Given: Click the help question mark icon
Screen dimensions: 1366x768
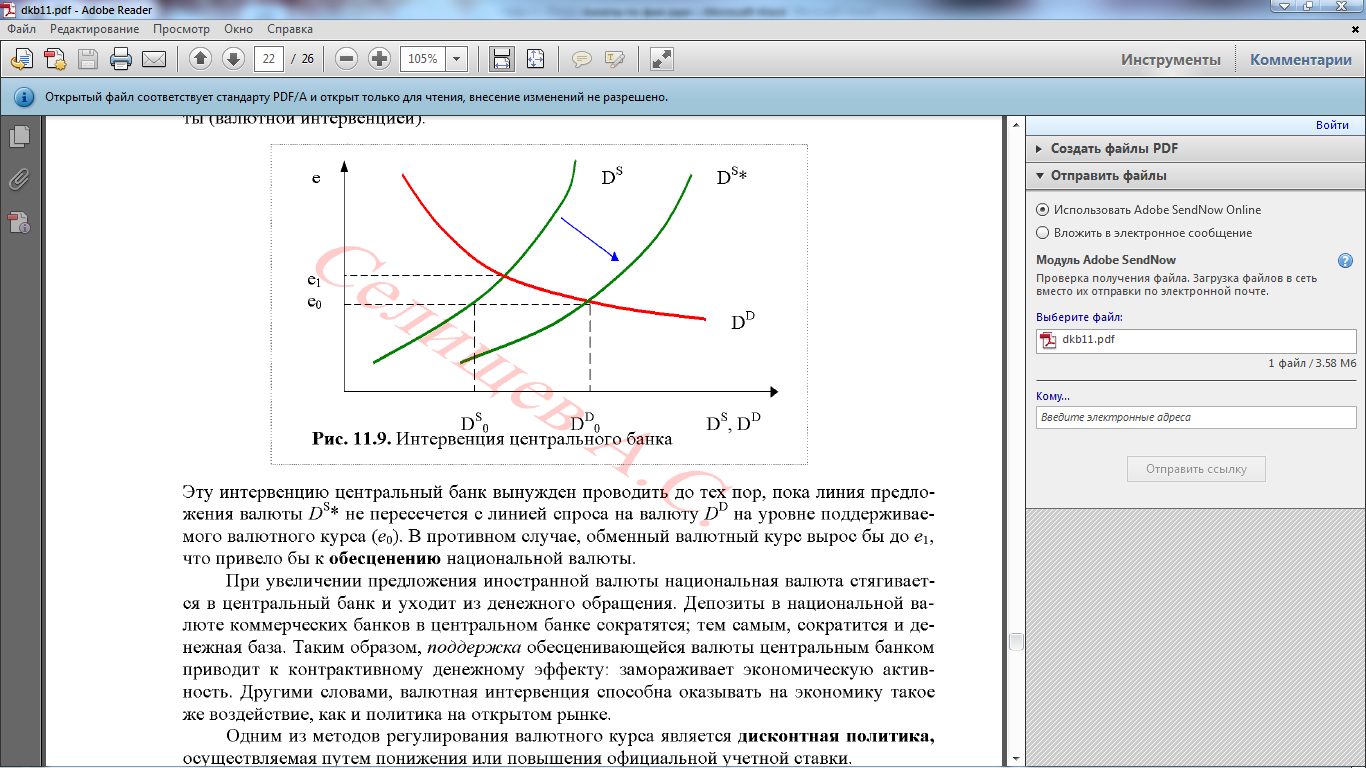Looking at the screenshot, I should (x=1345, y=261).
